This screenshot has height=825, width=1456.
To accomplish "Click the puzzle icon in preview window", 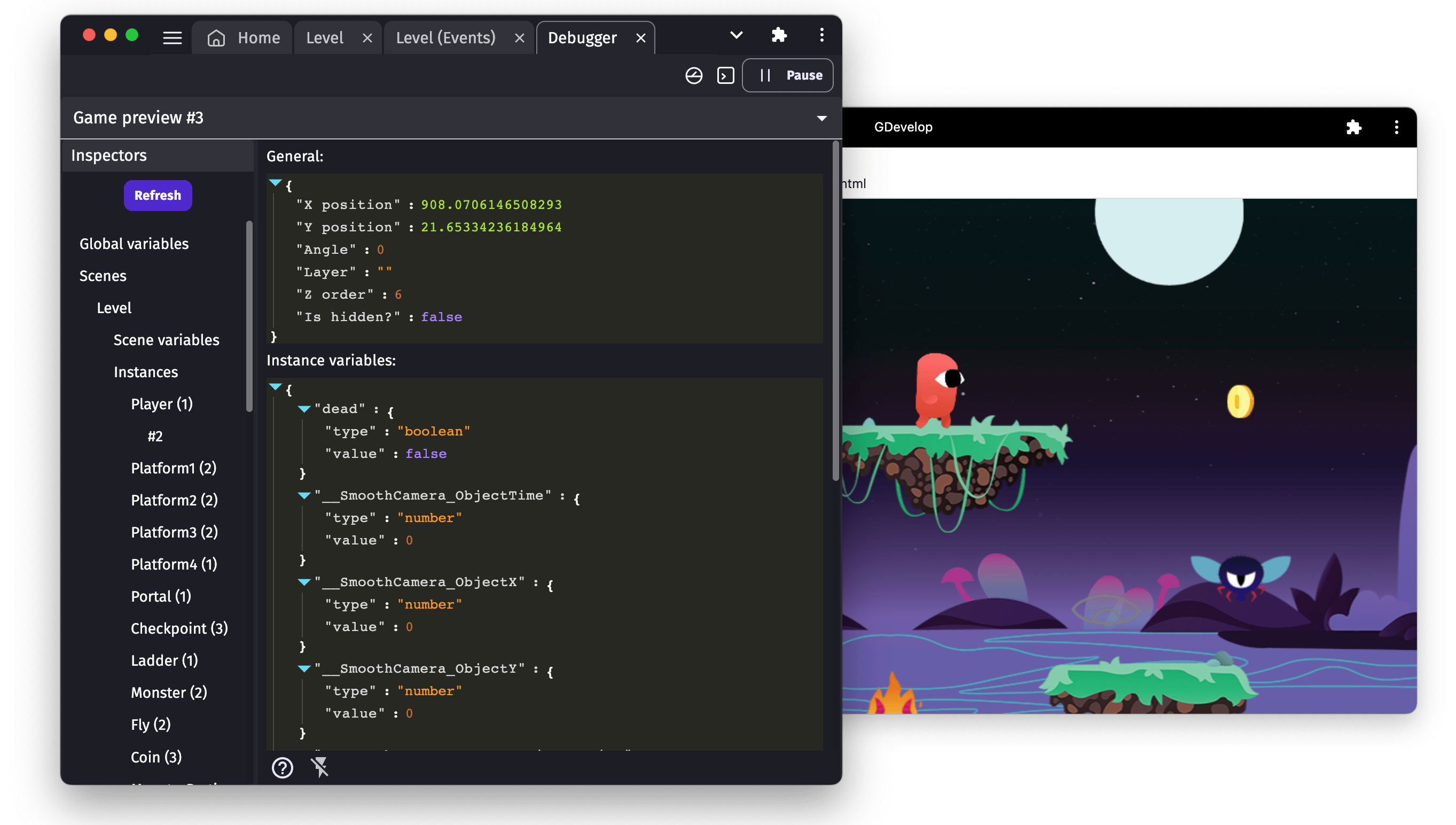I will [x=1353, y=127].
